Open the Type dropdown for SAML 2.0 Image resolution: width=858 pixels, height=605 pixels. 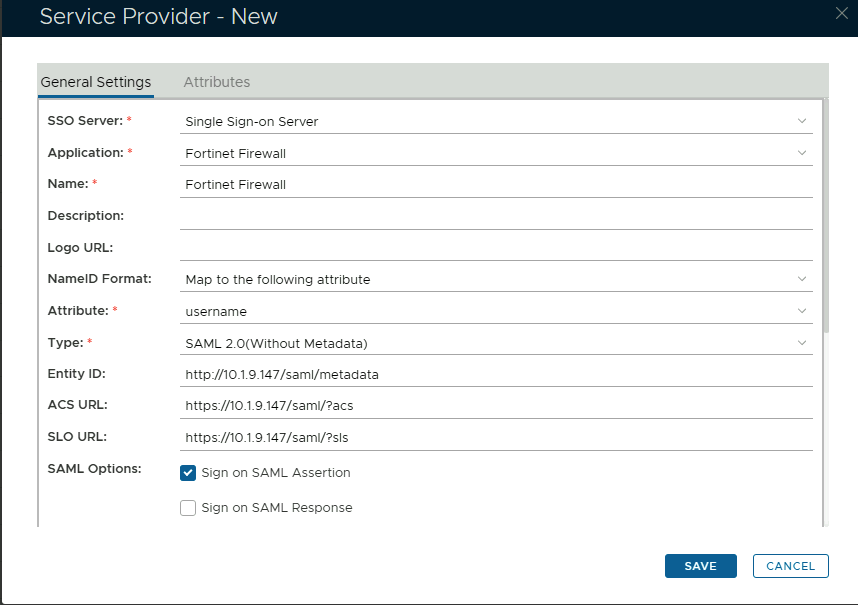(x=496, y=343)
